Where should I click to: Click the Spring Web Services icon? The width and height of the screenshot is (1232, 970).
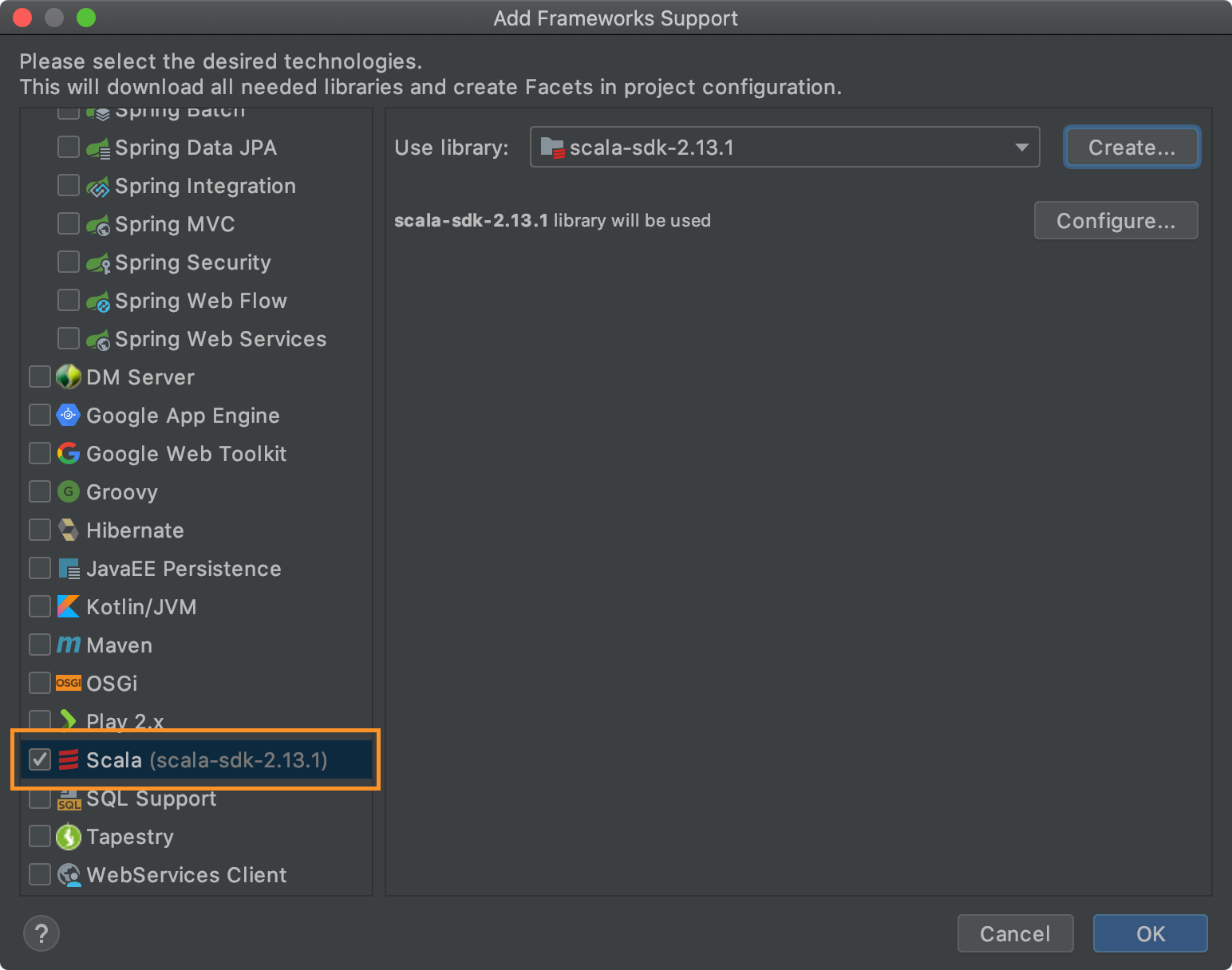tap(98, 340)
